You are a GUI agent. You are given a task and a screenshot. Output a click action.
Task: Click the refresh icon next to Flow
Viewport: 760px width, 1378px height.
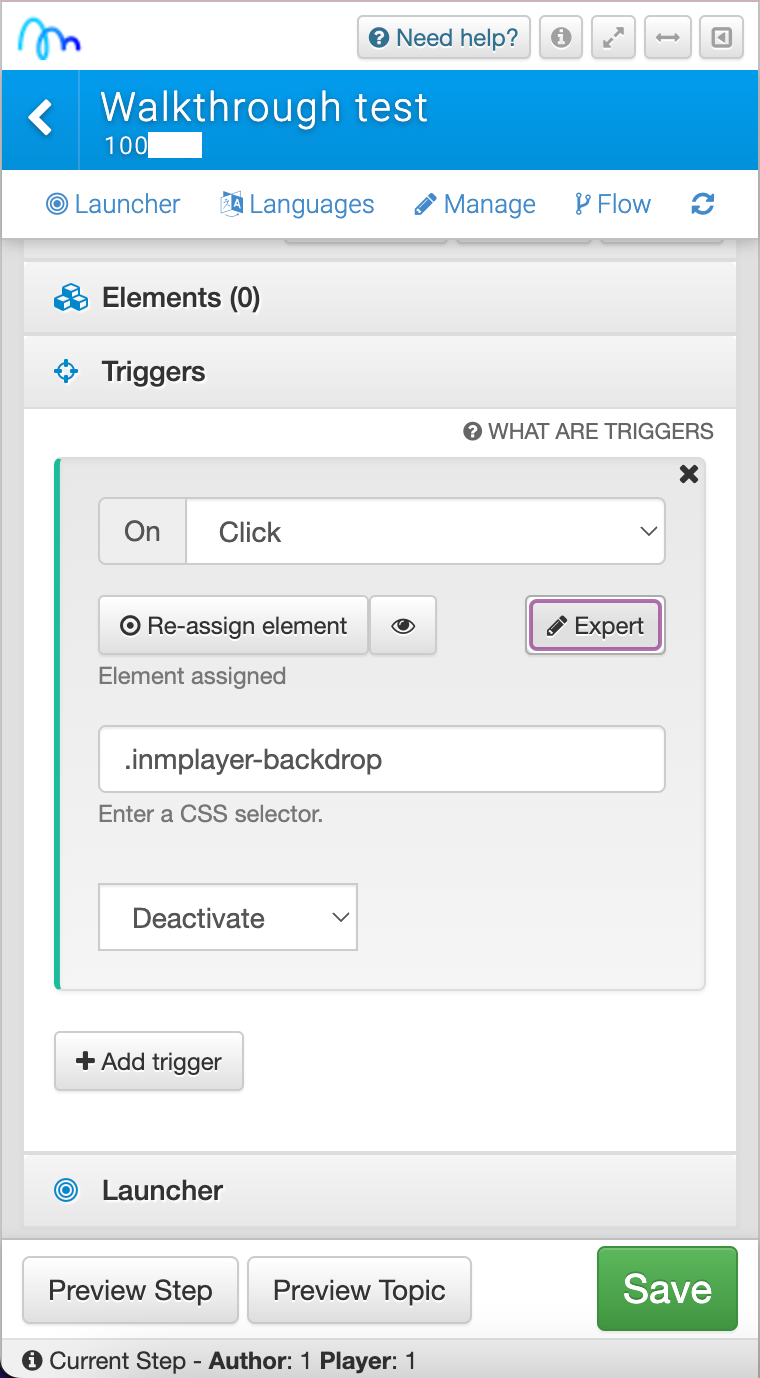(x=703, y=204)
